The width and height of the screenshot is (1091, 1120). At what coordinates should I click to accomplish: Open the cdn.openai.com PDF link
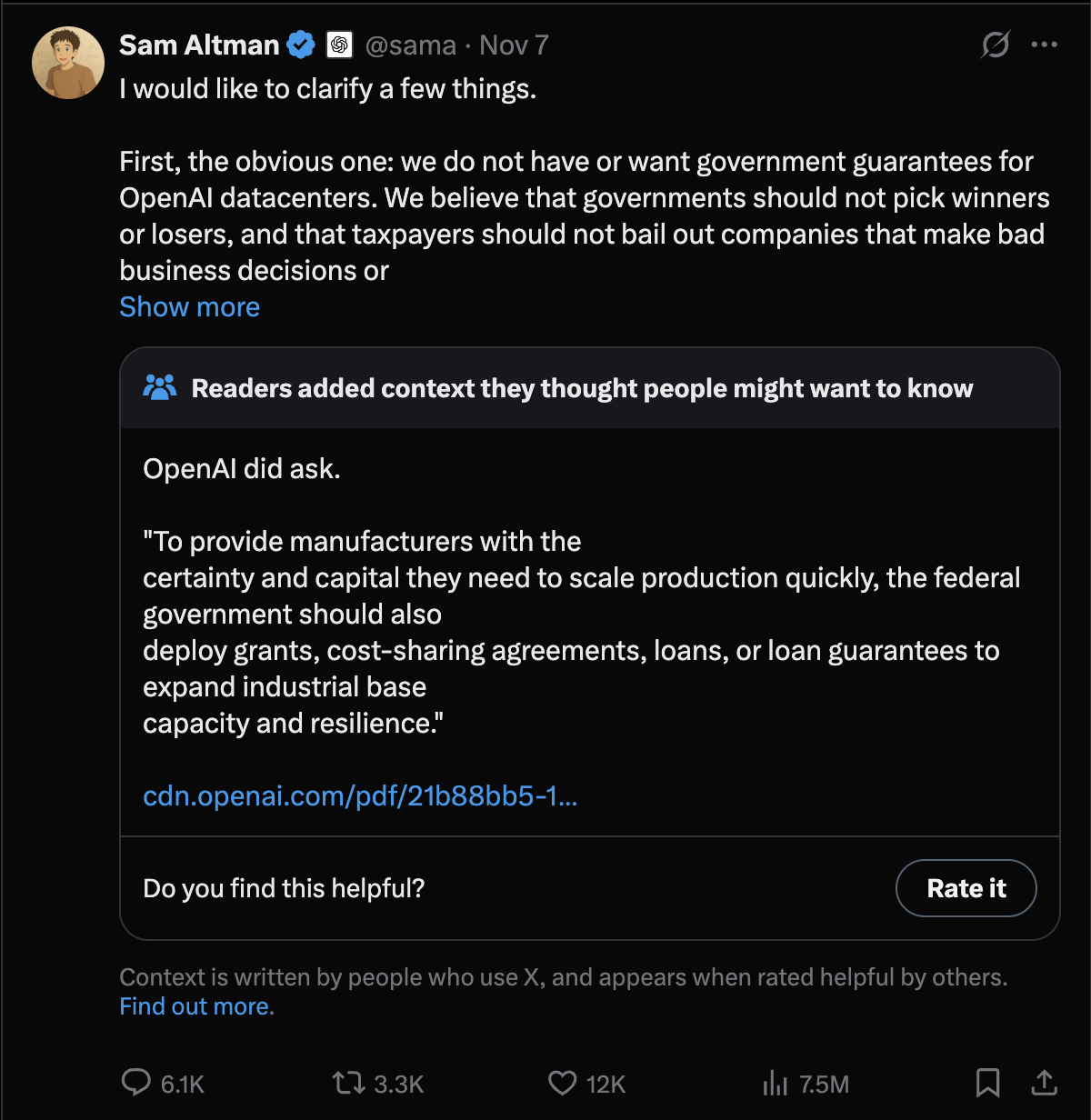click(360, 797)
